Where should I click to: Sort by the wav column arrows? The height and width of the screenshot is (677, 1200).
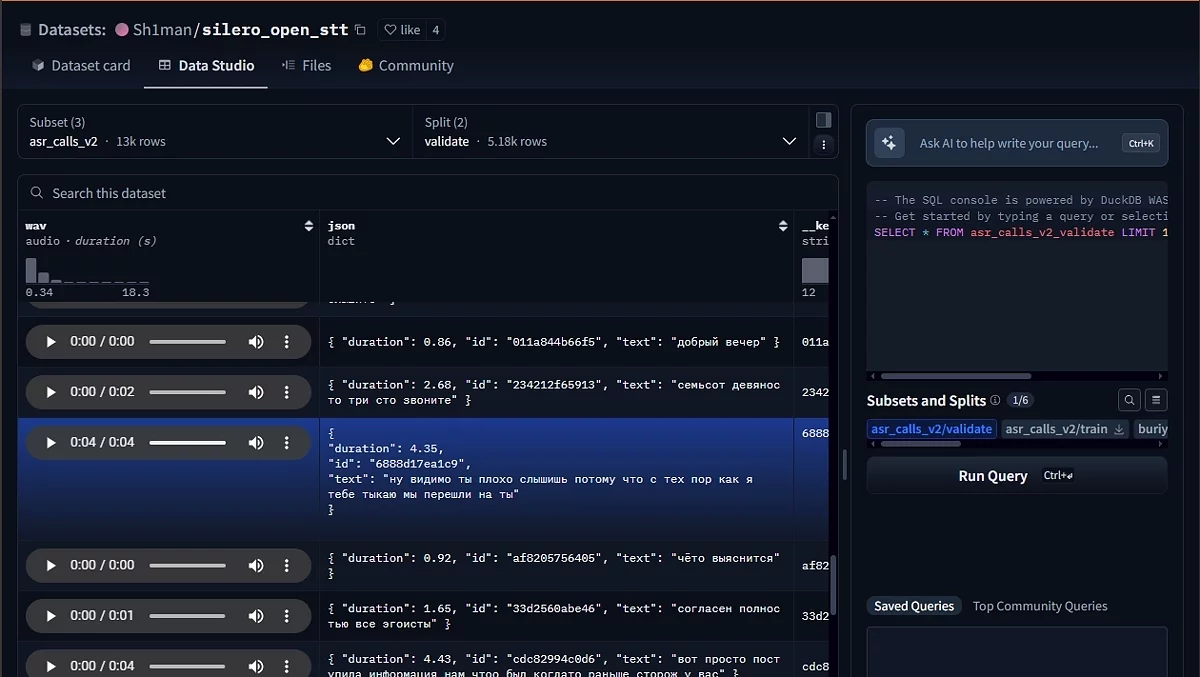pyautogui.click(x=309, y=227)
